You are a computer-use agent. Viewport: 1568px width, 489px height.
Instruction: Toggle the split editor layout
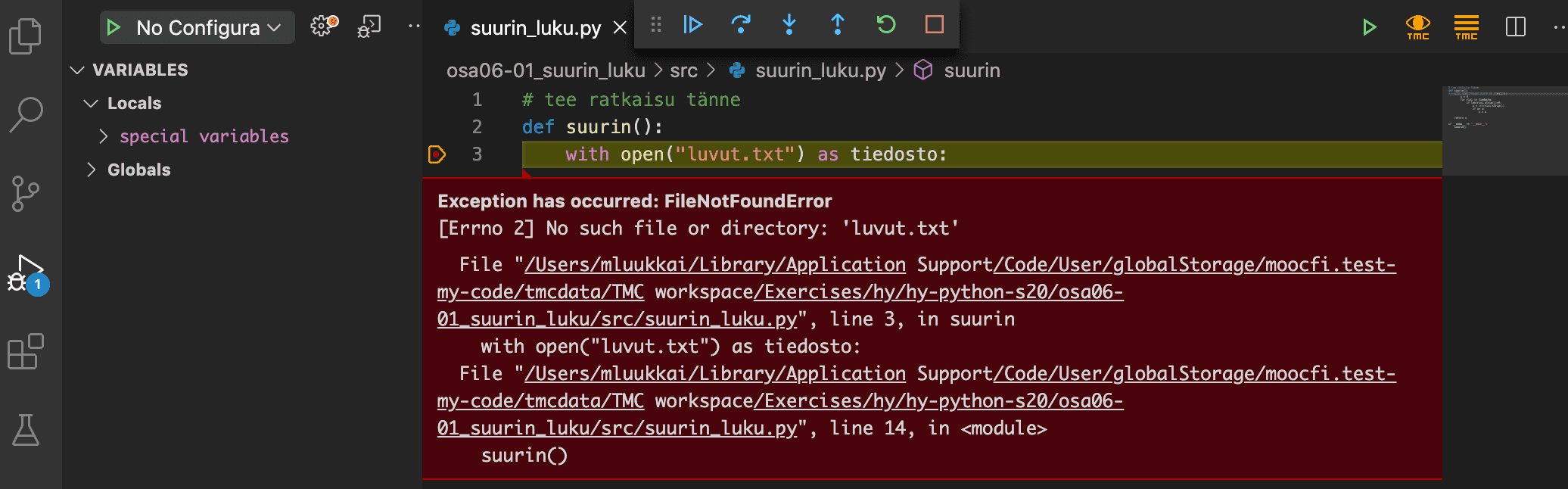(1516, 27)
